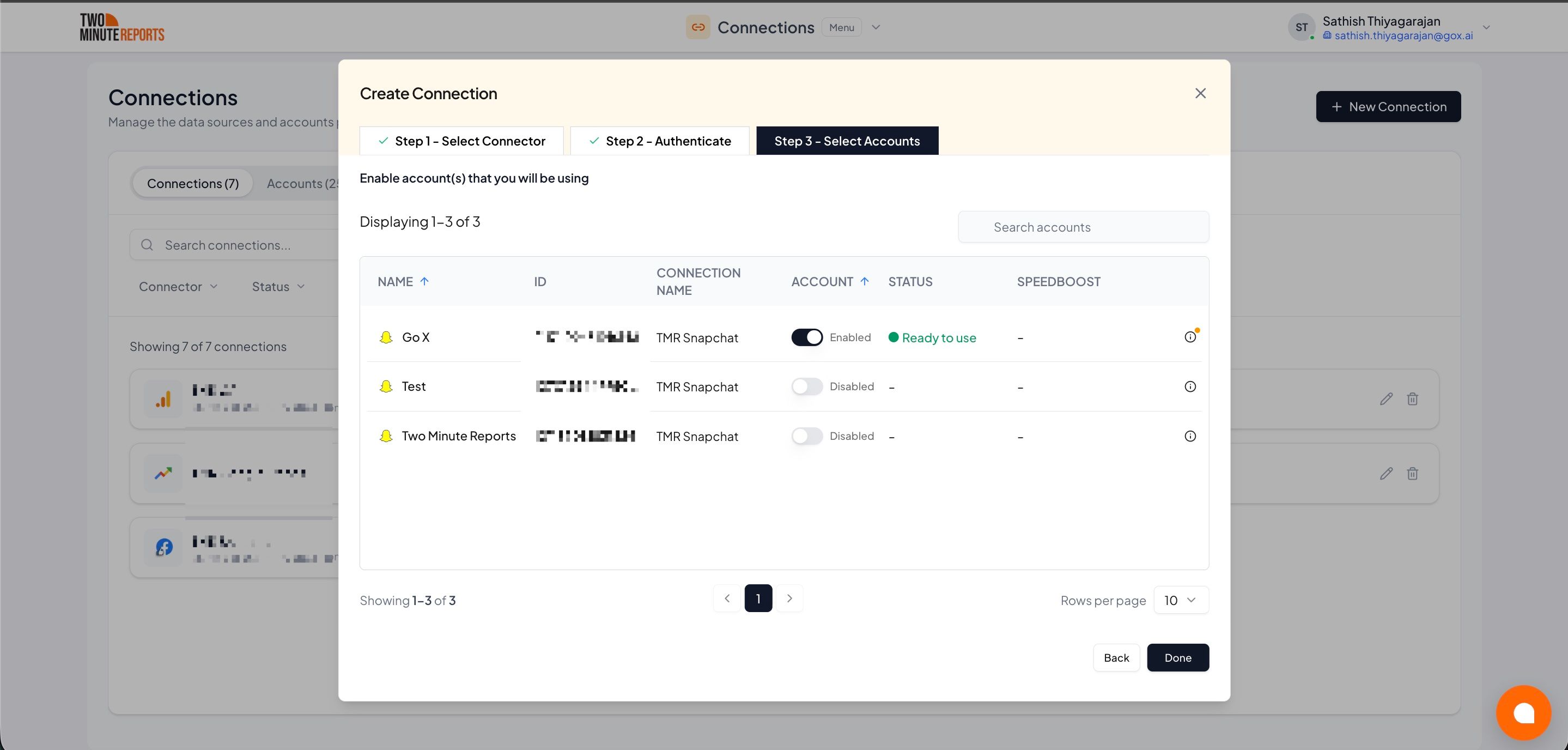Go to Step 1 - Select Connector tab
The height and width of the screenshot is (750, 1568).
click(x=461, y=141)
